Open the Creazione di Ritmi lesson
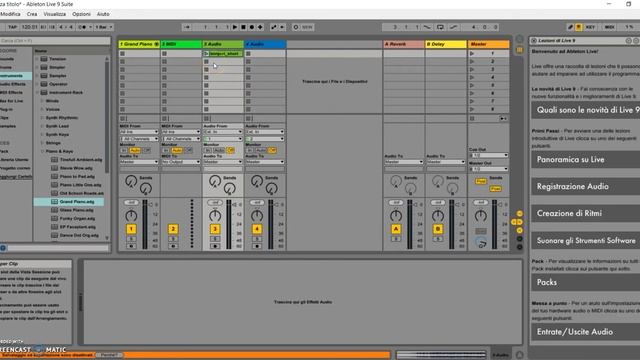The image size is (640, 360). click(586, 213)
